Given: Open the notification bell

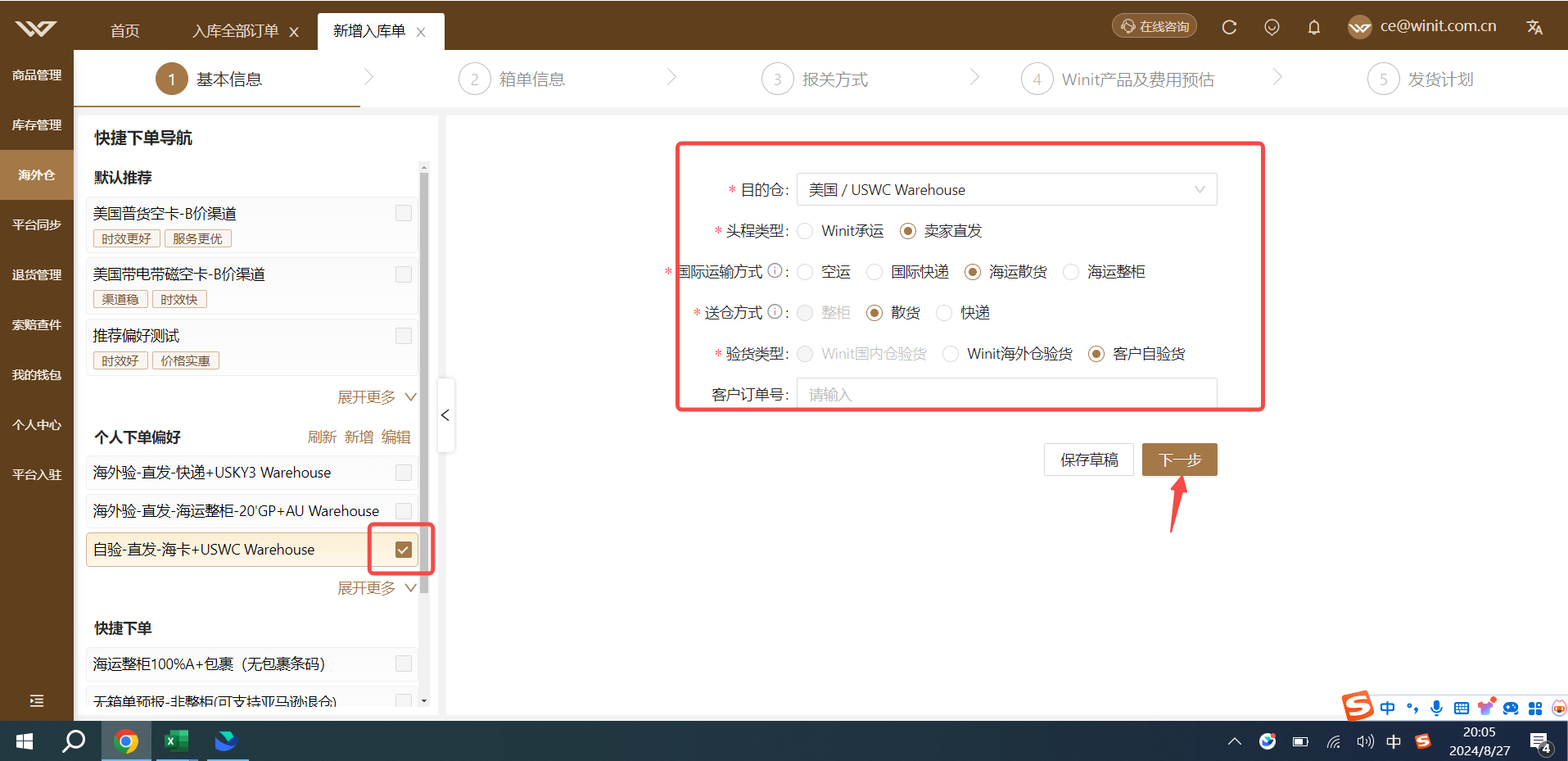Looking at the screenshot, I should click(x=1314, y=27).
